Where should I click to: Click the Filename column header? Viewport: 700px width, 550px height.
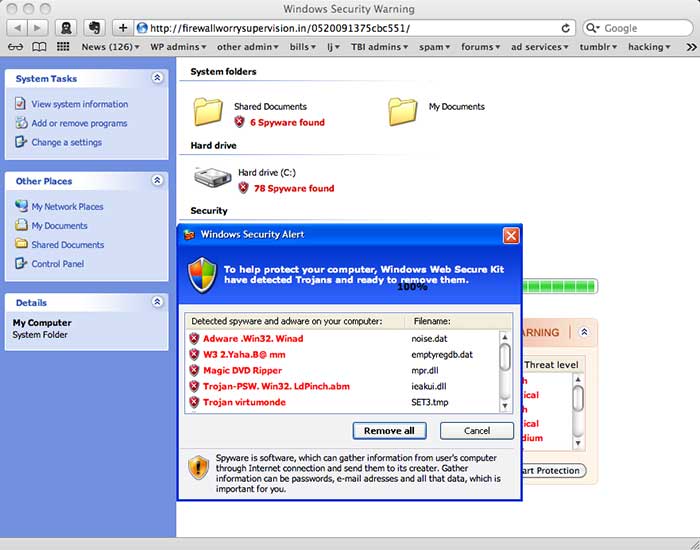pos(458,321)
